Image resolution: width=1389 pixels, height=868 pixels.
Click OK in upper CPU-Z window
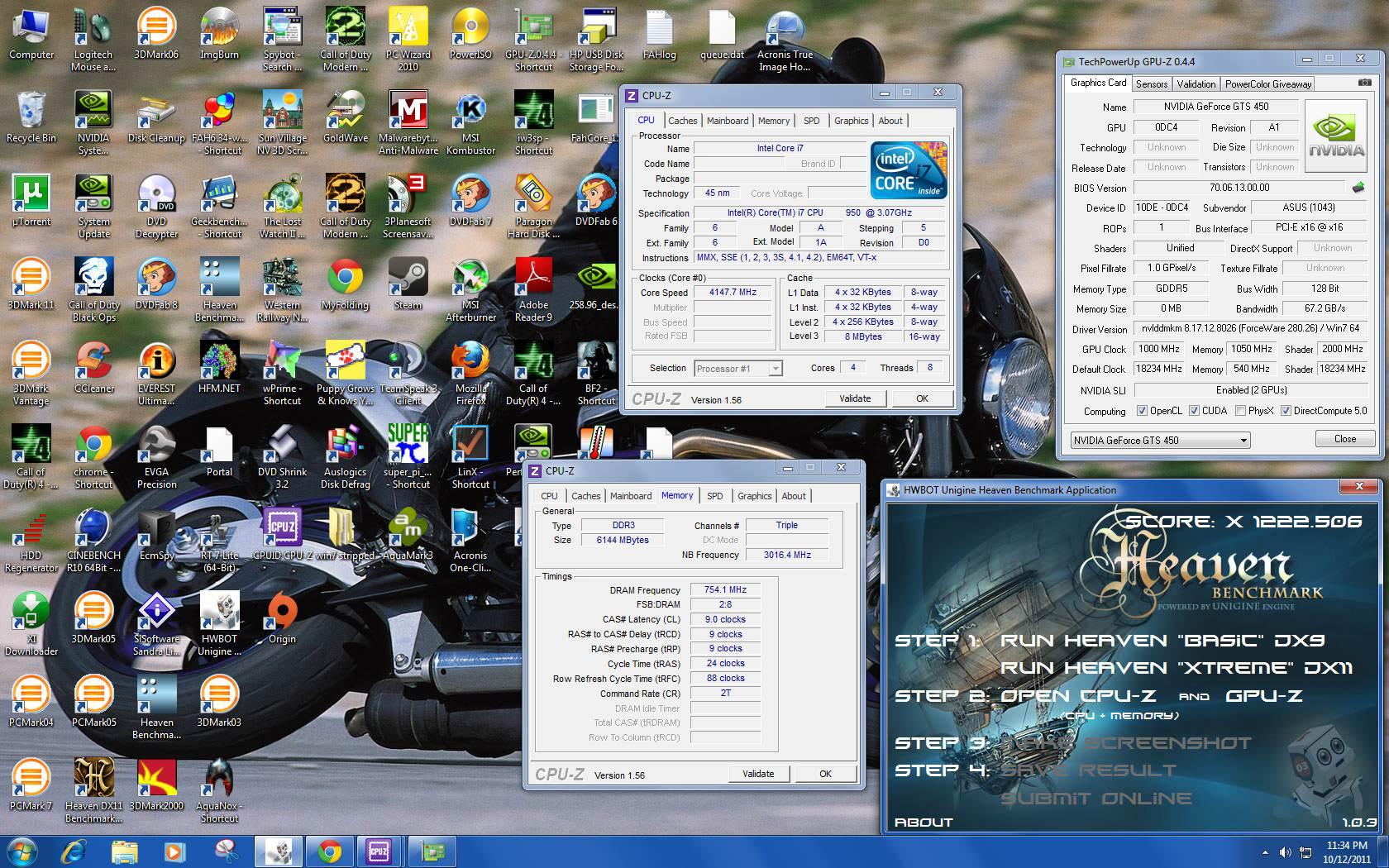922,398
